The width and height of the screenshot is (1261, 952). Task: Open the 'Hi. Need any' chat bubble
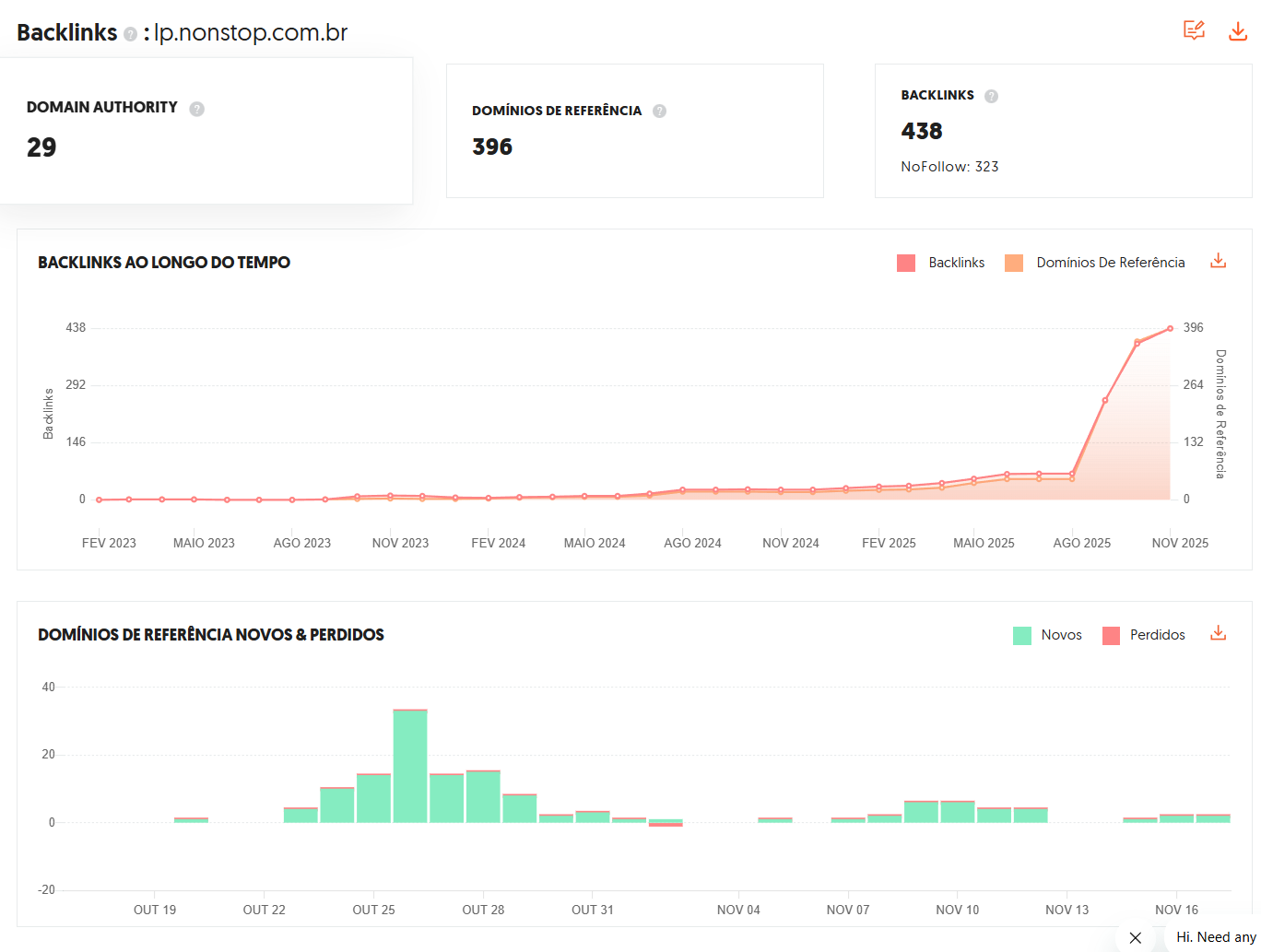(1215, 937)
